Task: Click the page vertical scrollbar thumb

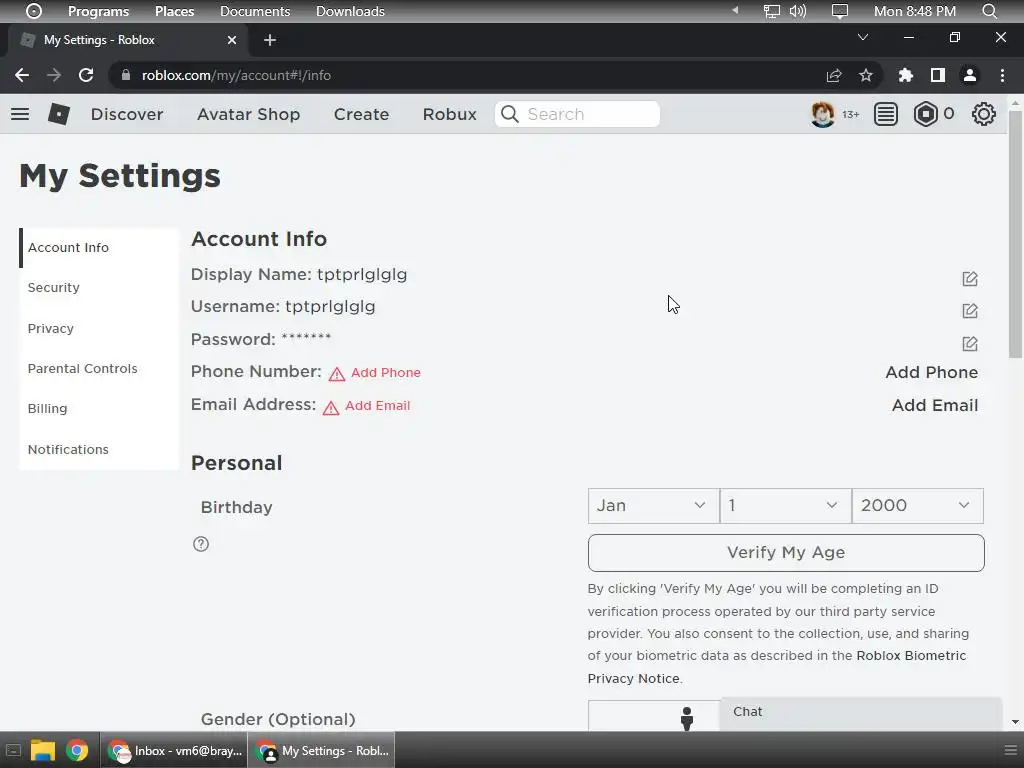Action: (x=1015, y=234)
